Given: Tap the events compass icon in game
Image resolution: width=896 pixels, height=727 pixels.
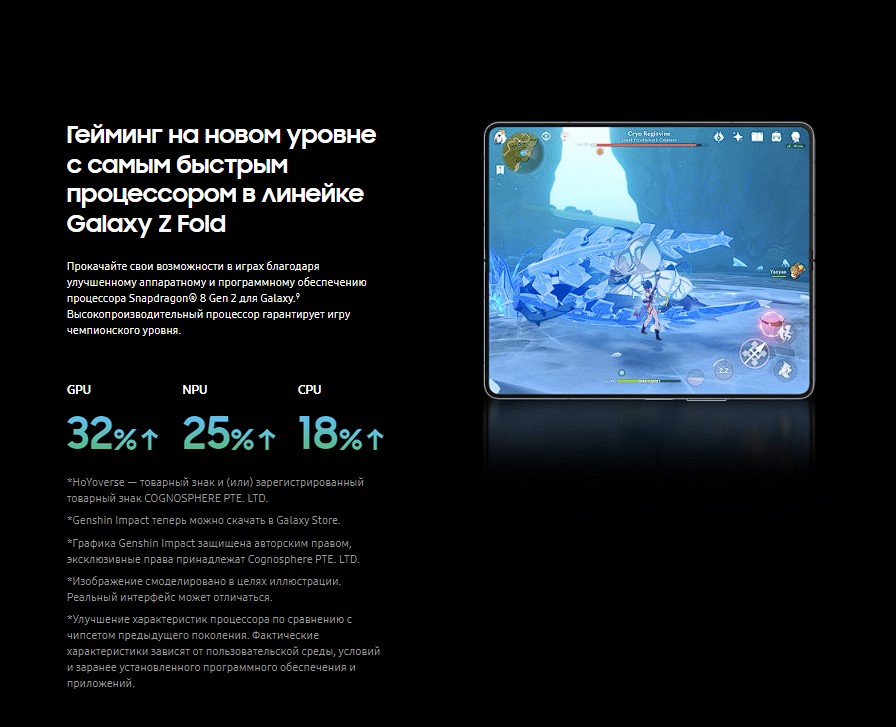Looking at the screenshot, I should click(x=719, y=137).
